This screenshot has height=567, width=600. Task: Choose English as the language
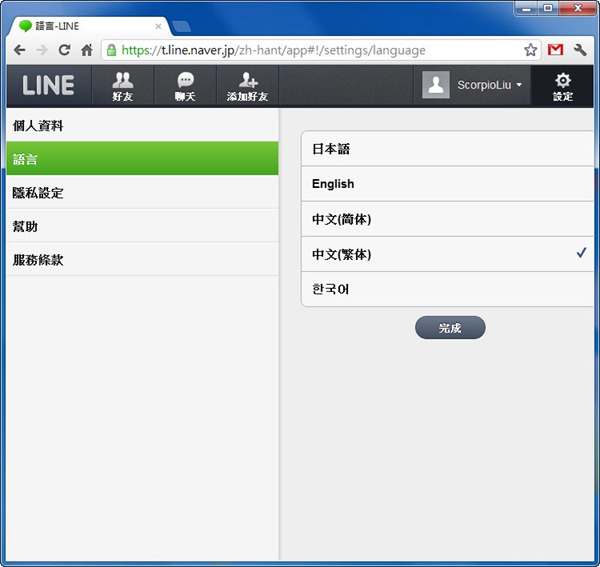(x=448, y=184)
